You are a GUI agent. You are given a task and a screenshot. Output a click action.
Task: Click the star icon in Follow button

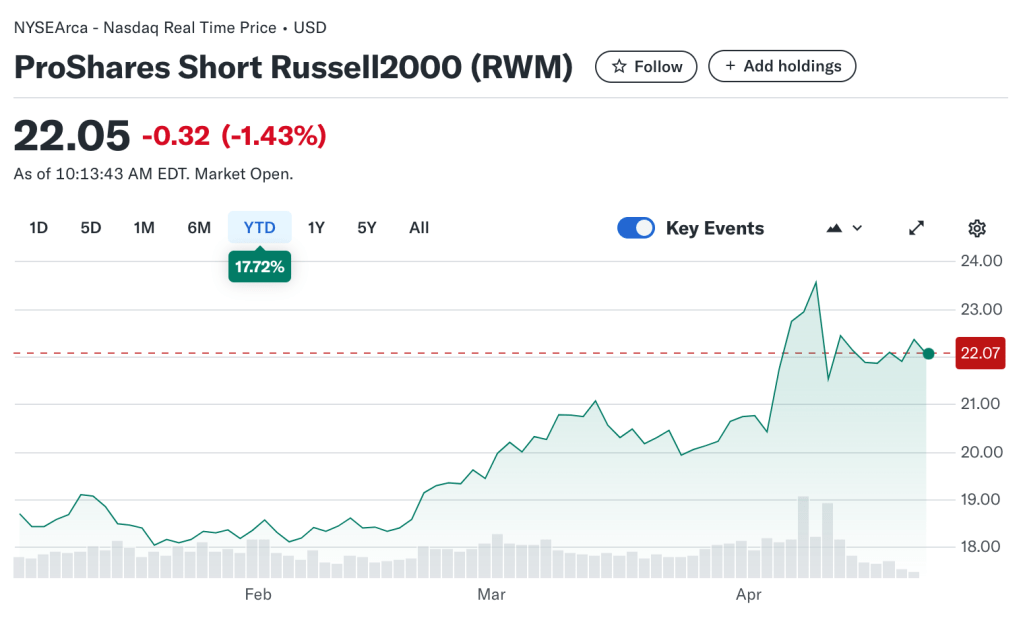(x=619, y=67)
